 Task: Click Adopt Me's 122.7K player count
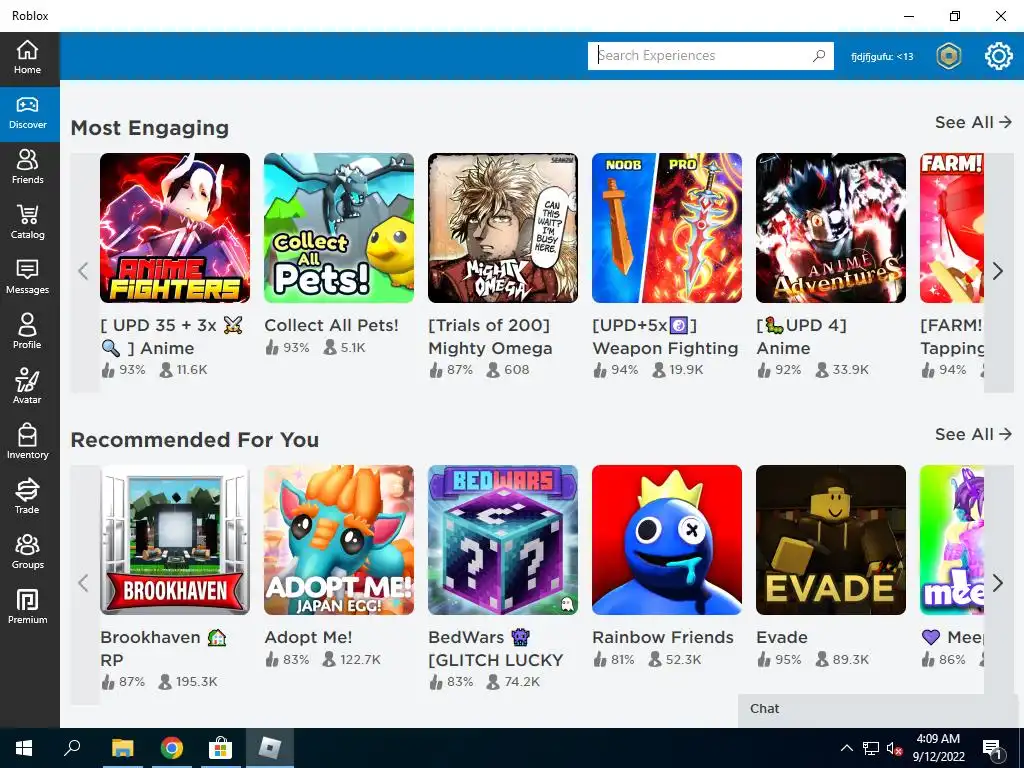pos(352,660)
